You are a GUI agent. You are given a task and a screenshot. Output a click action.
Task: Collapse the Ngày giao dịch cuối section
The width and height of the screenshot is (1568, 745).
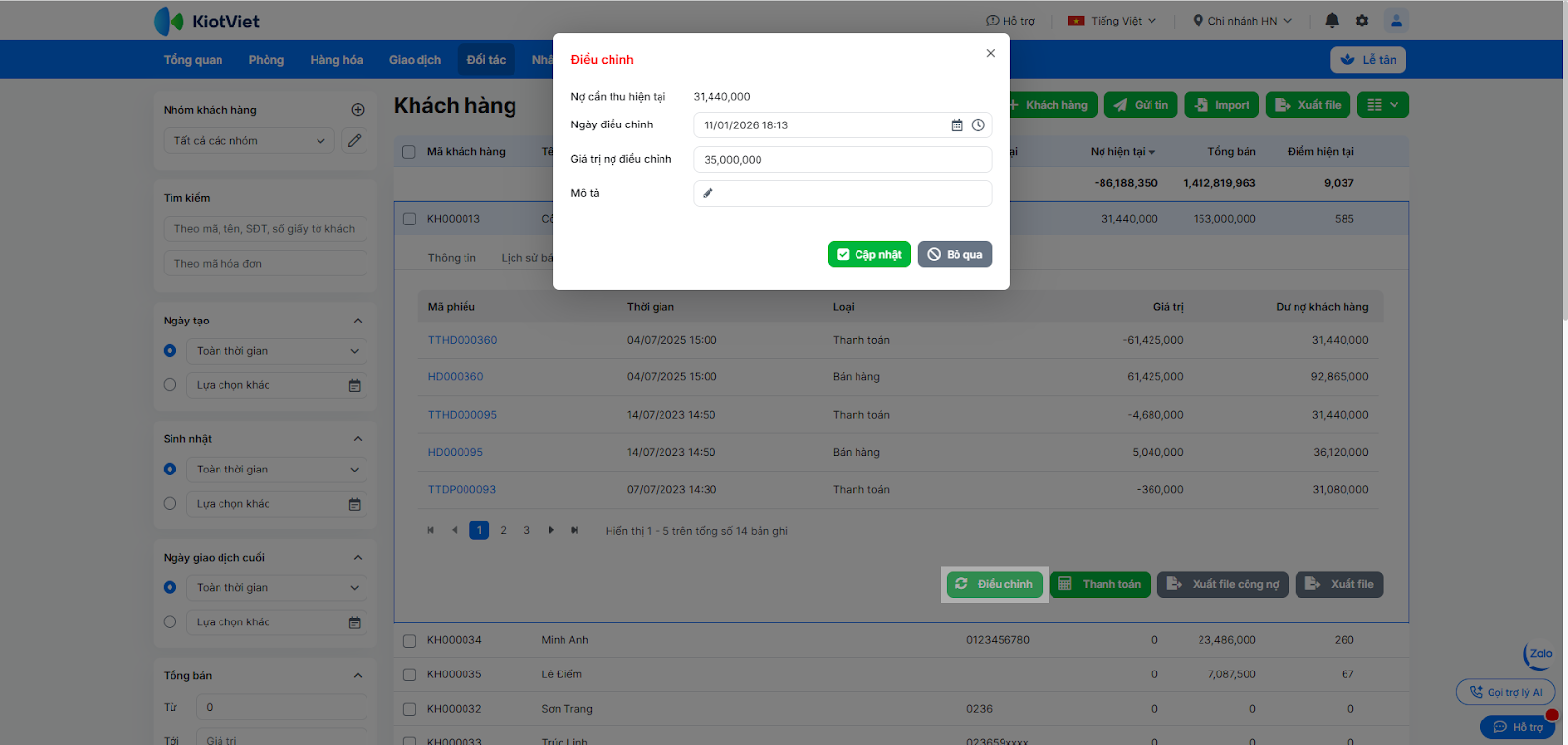[x=358, y=558]
